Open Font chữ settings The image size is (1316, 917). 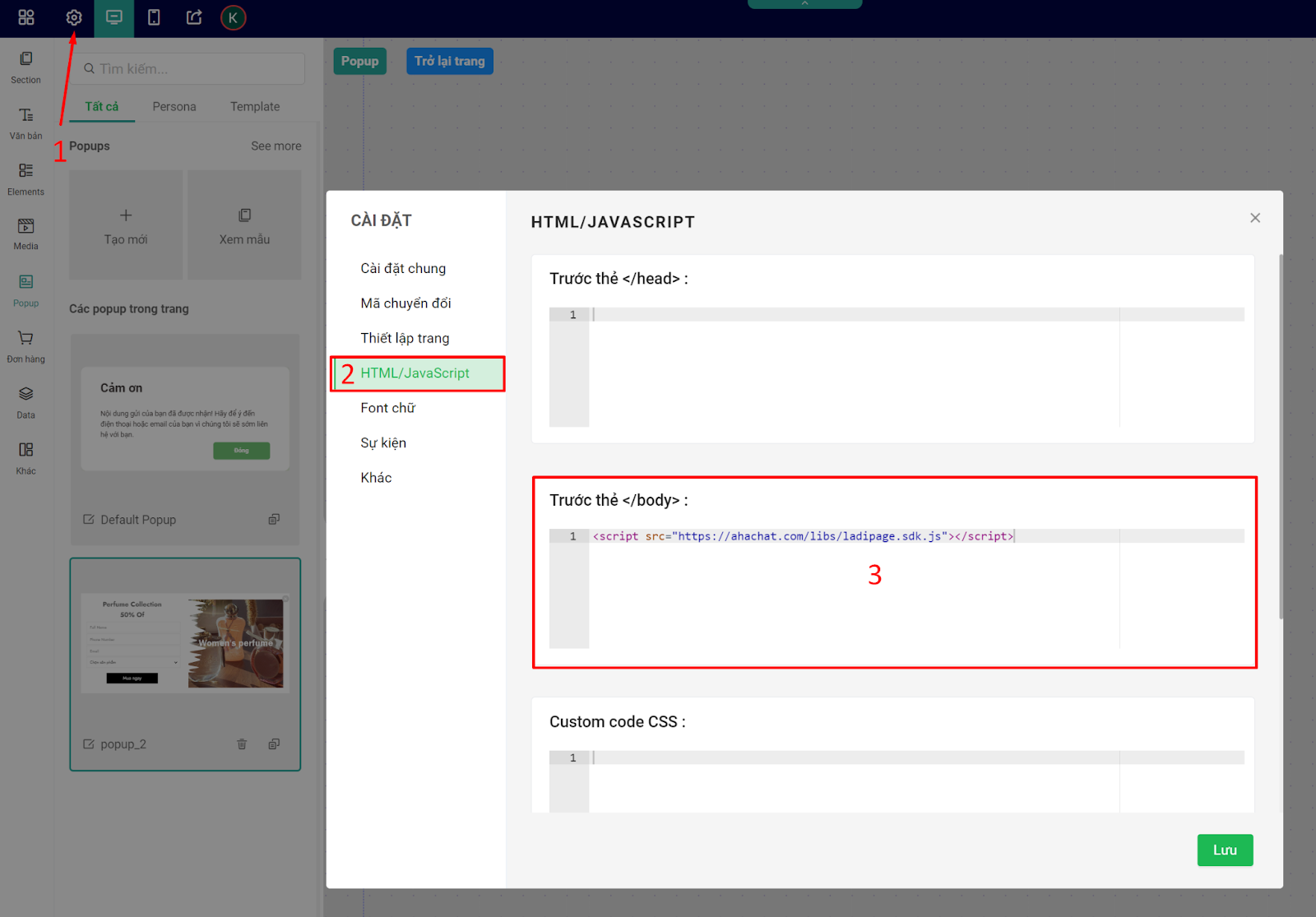(387, 408)
